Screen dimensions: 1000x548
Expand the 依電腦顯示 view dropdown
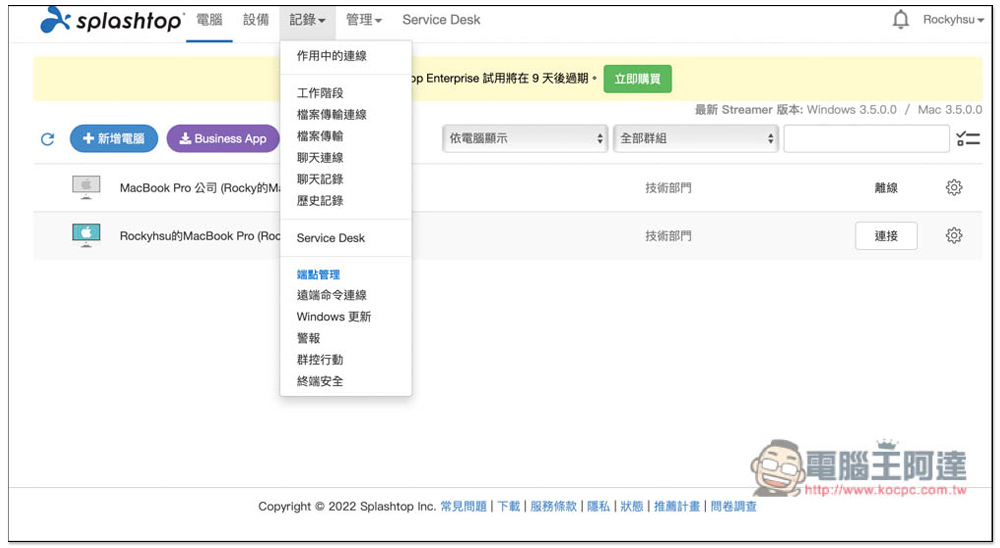[525, 139]
